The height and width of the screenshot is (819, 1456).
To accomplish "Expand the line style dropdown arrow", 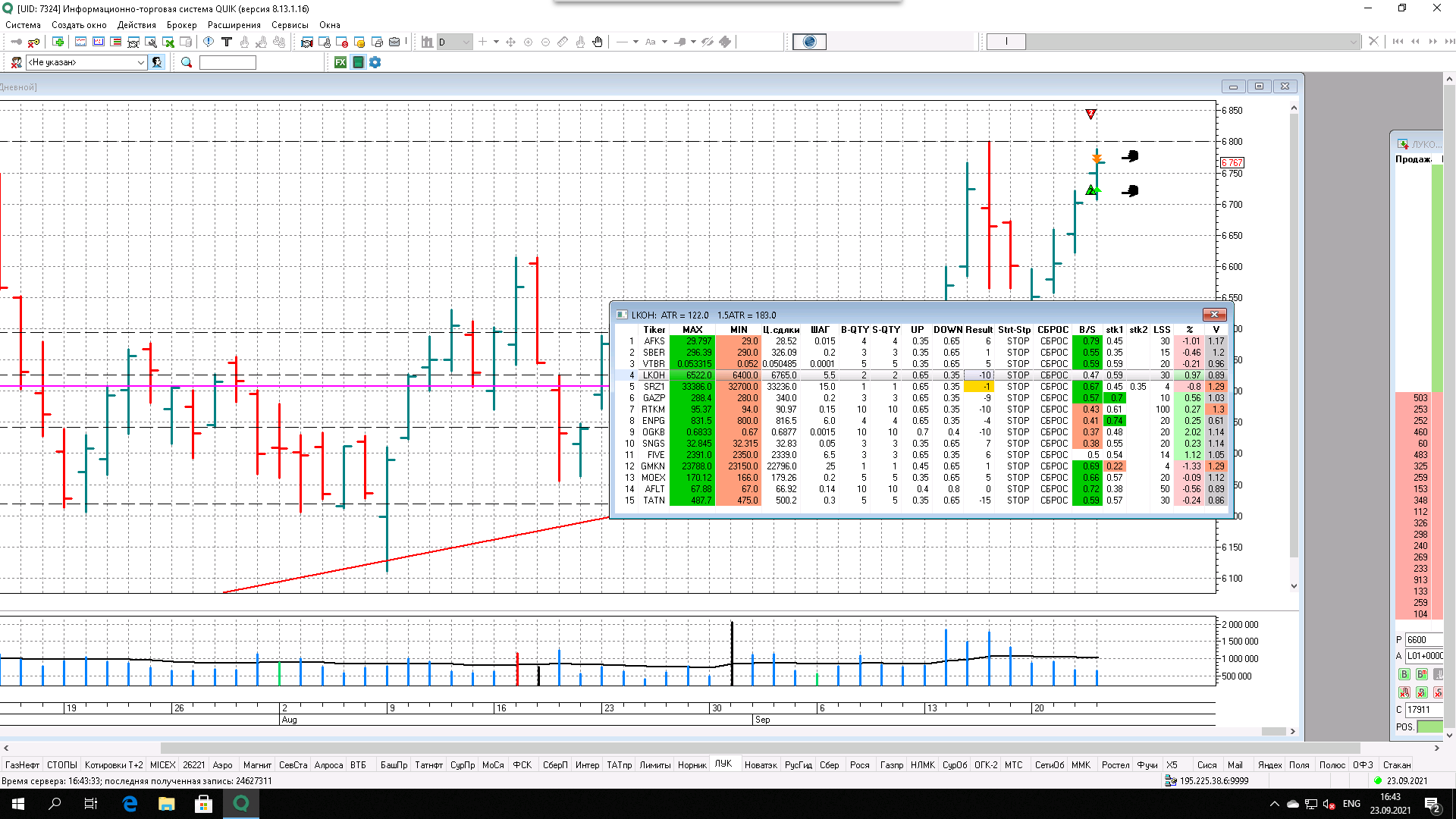I will tap(635, 42).
